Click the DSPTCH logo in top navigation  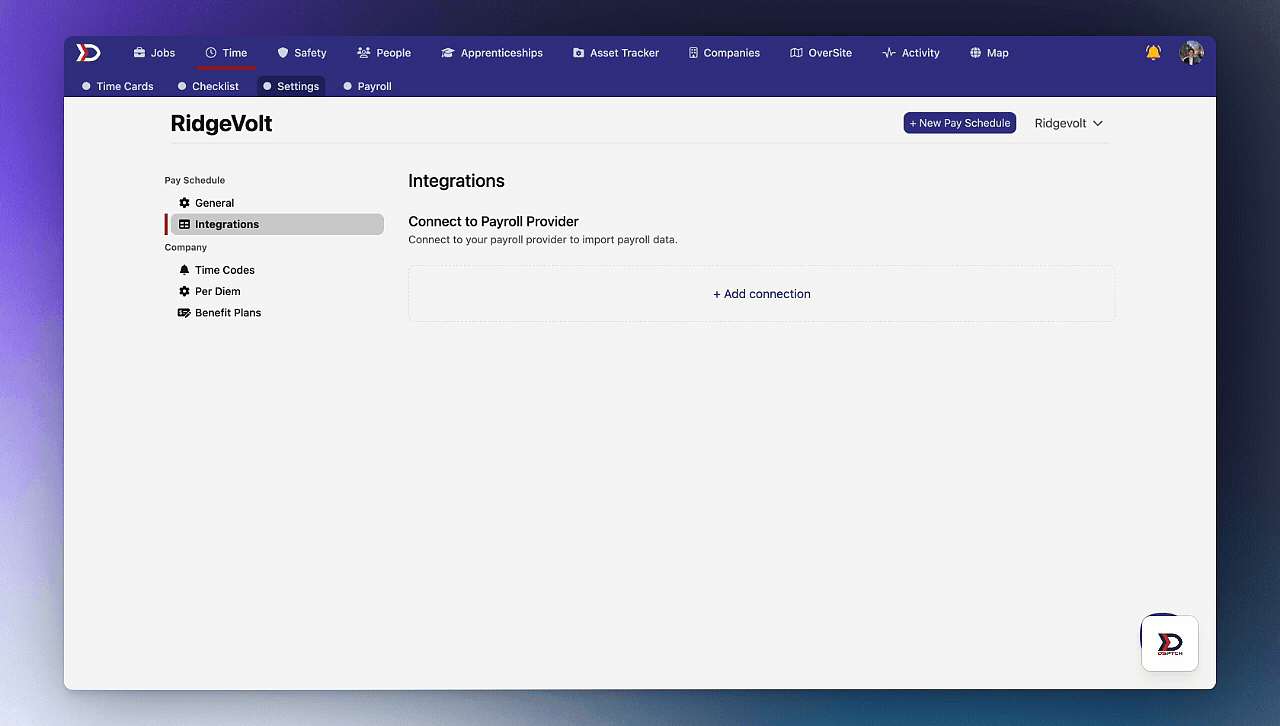click(x=88, y=53)
